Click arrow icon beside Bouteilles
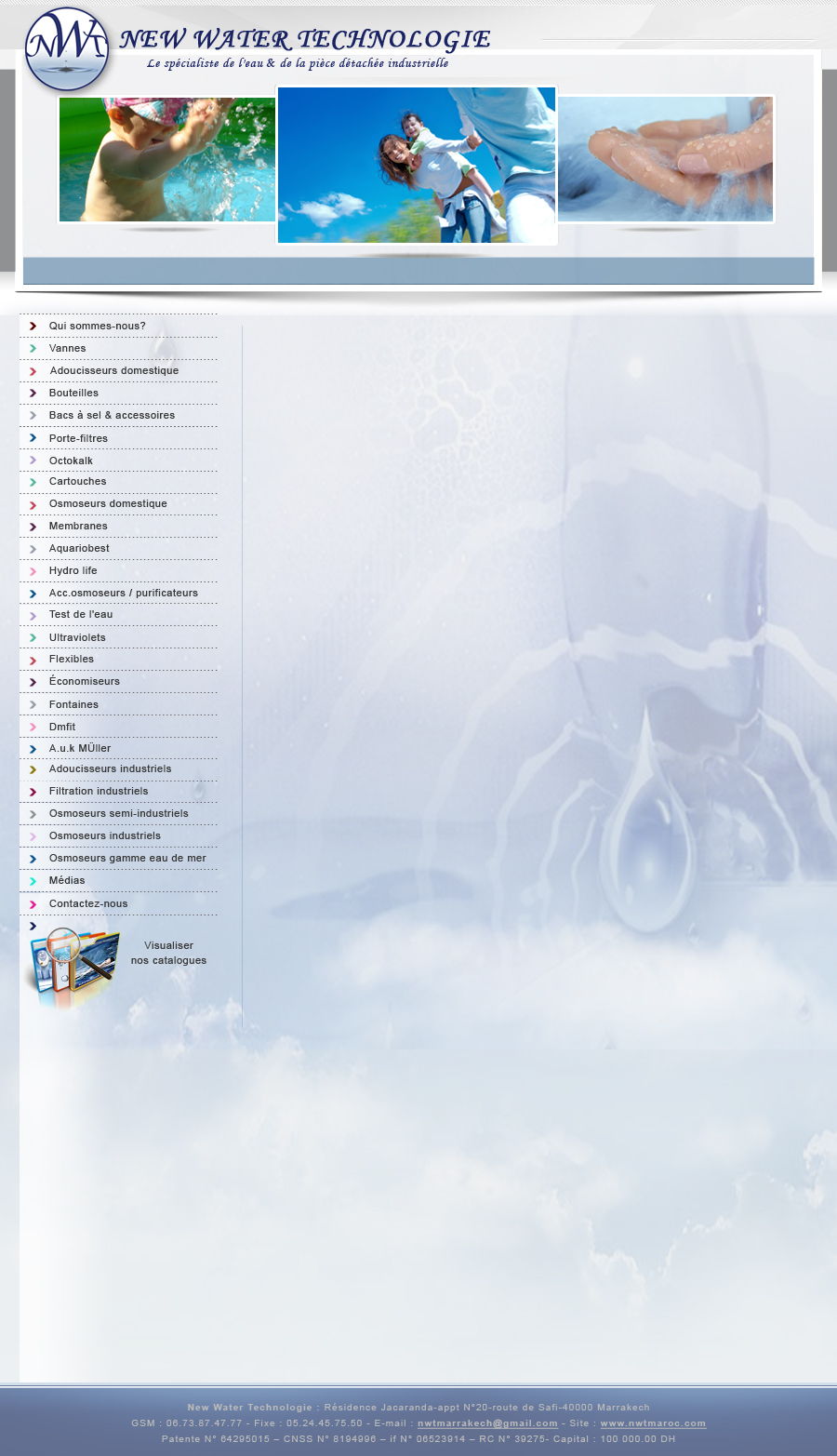This screenshot has width=837, height=1456. [x=33, y=394]
